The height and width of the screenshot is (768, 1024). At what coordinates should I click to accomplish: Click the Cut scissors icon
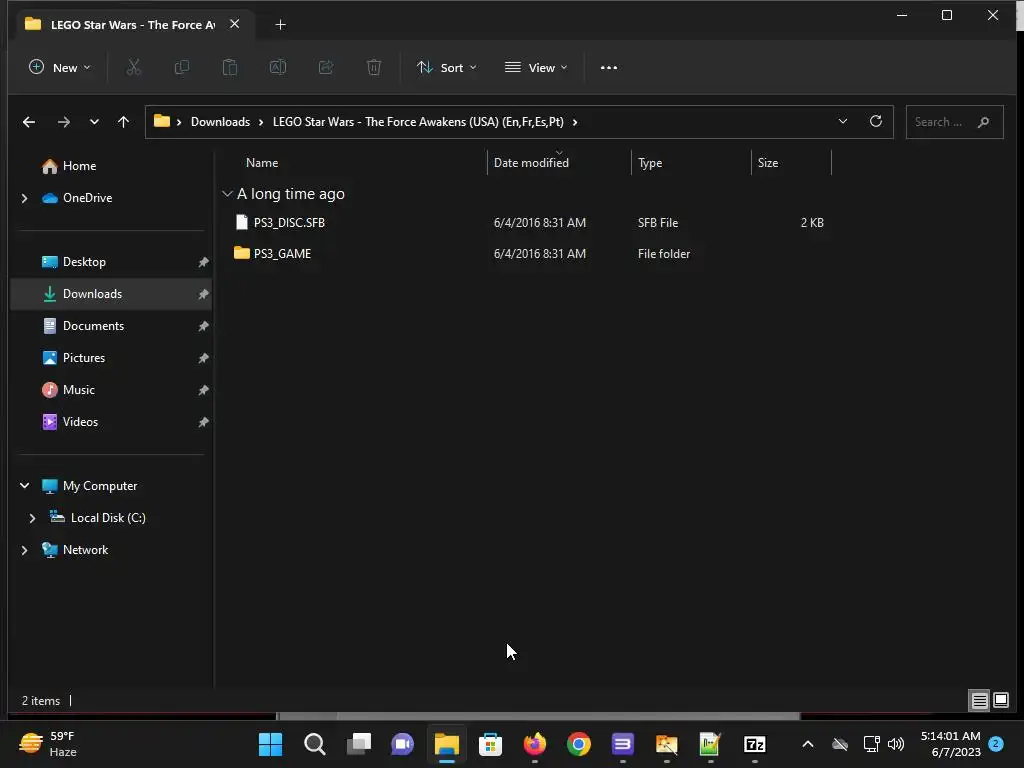click(x=133, y=67)
